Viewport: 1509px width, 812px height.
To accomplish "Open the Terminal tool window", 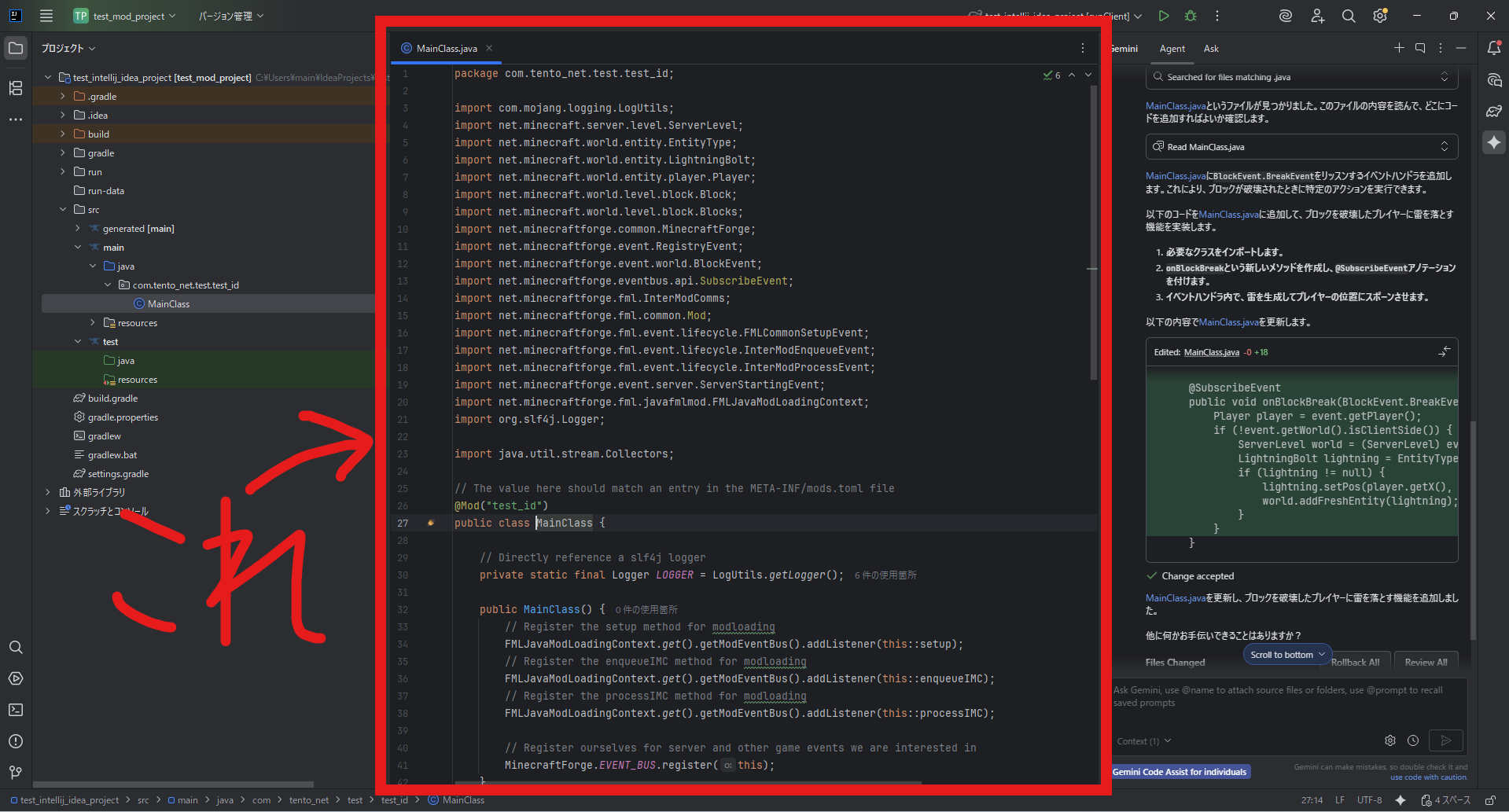I will coord(16,710).
